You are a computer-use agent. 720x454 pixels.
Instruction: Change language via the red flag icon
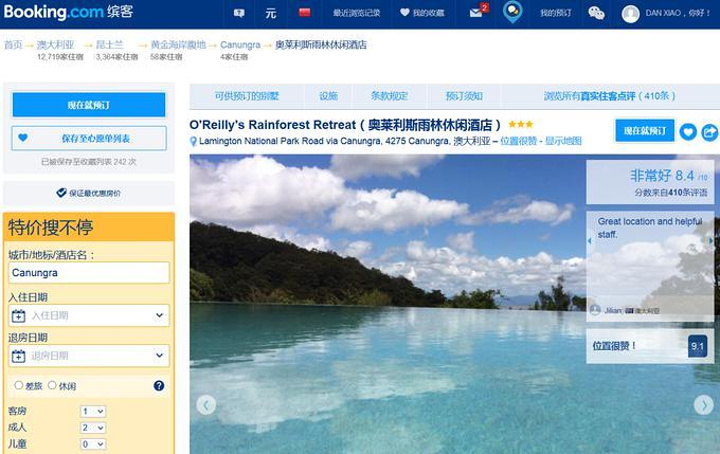point(304,13)
